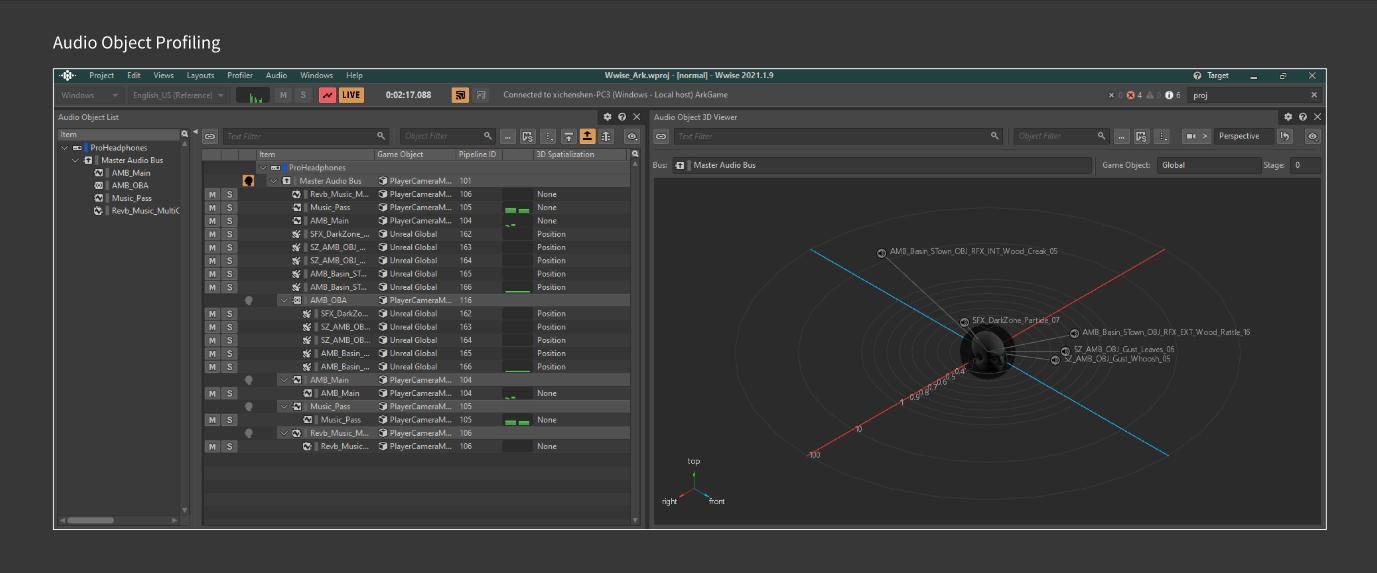Open the 3D Viewer panel settings gear

pos(1288,117)
